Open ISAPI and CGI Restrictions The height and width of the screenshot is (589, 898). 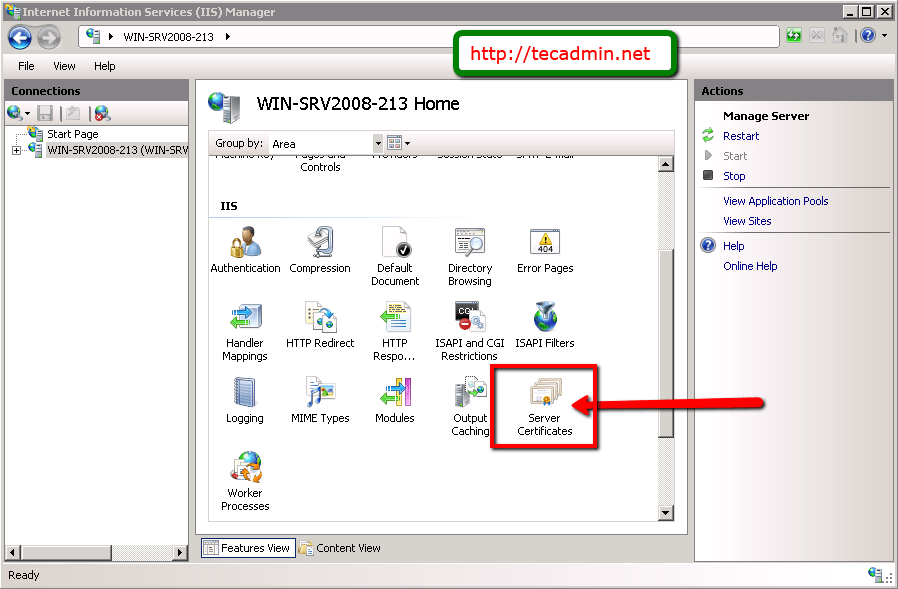(470, 323)
